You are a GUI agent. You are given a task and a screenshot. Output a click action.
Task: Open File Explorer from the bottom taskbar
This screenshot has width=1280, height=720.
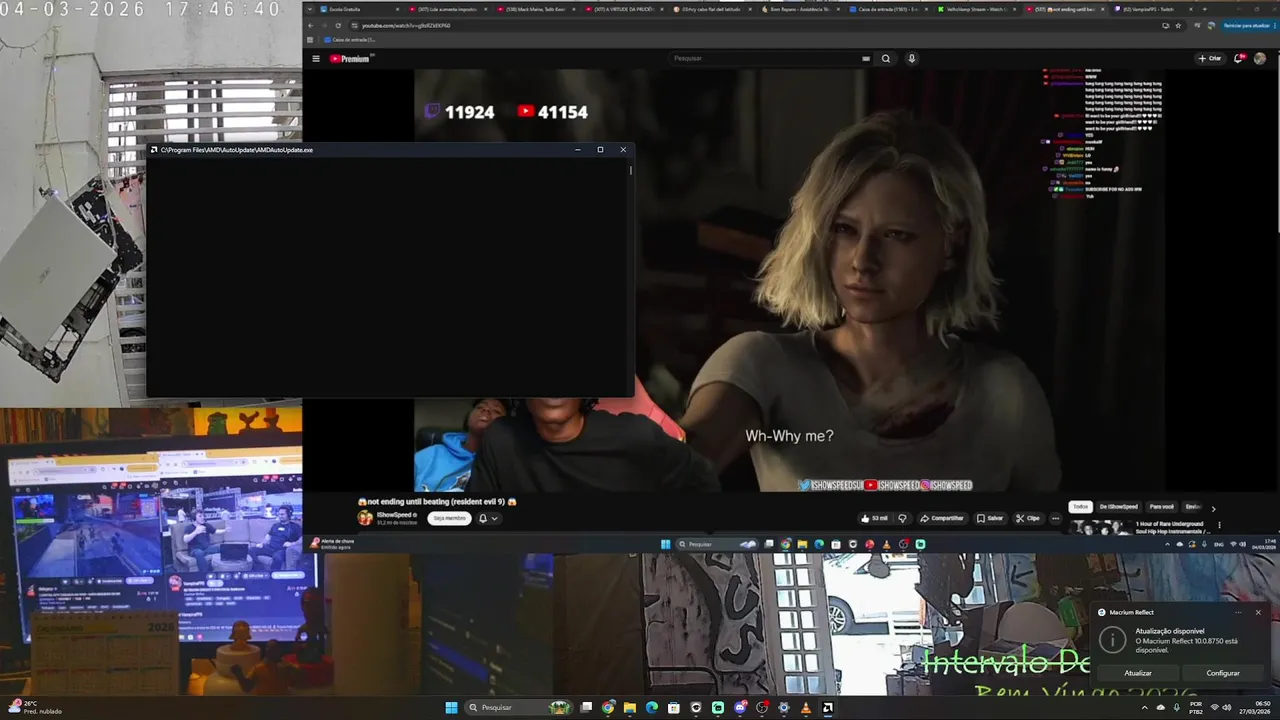click(x=630, y=707)
